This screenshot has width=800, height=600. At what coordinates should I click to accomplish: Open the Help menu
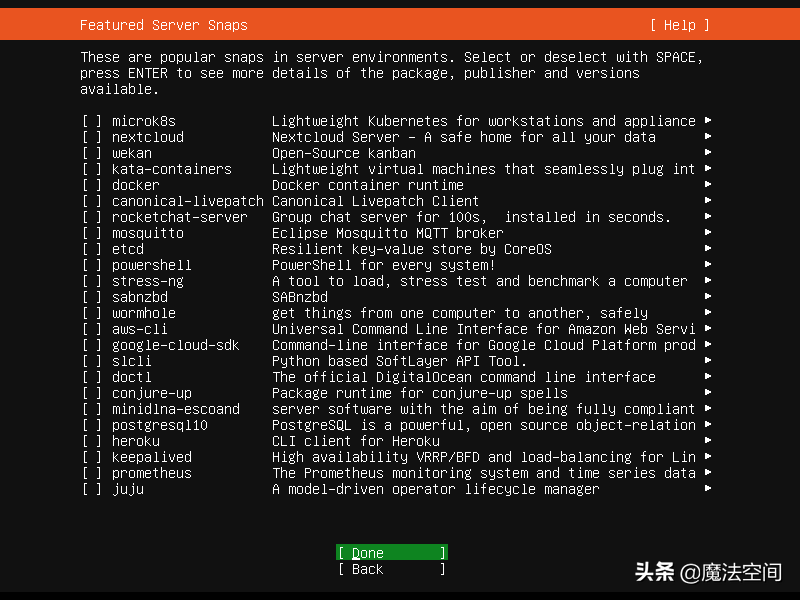click(x=680, y=25)
